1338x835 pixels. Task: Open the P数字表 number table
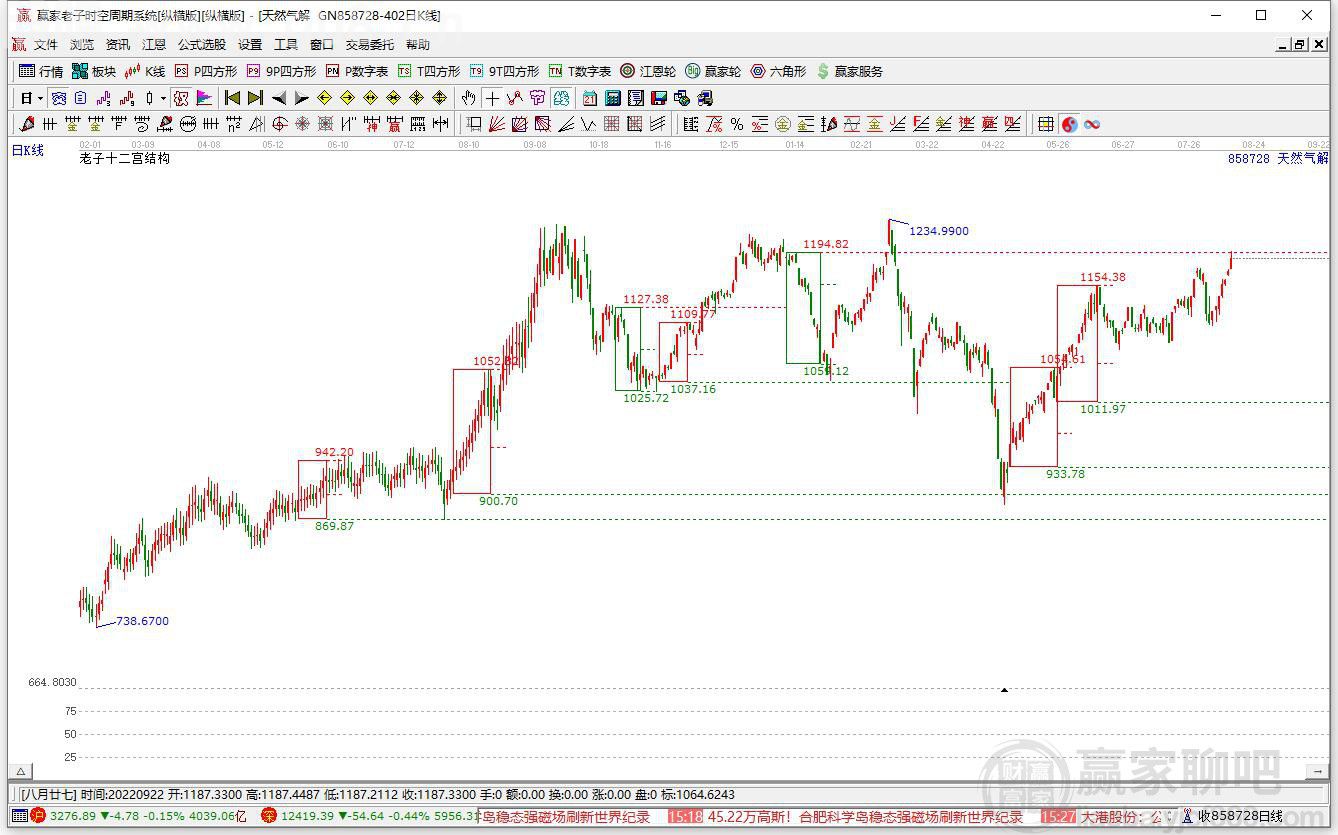click(357, 71)
